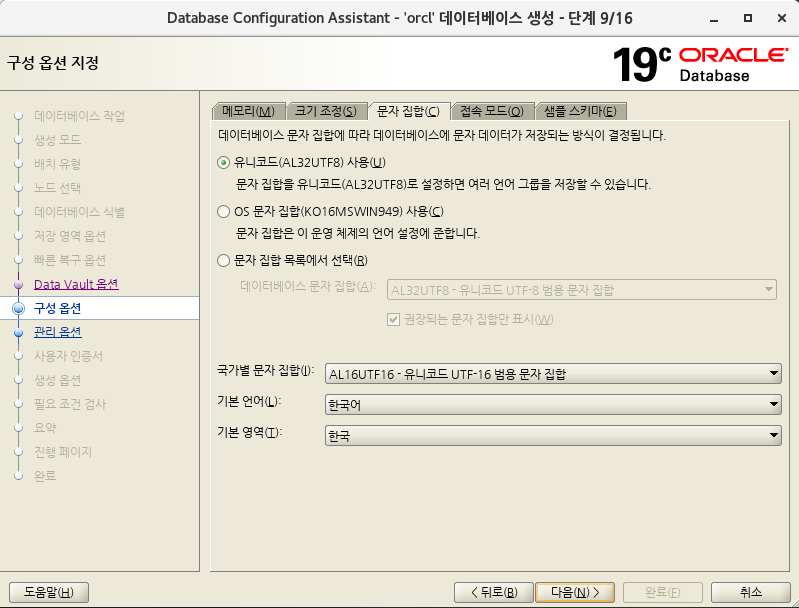Click the 필요 조건 검사 step label
The image size is (799, 608).
[x=70, y=404]
